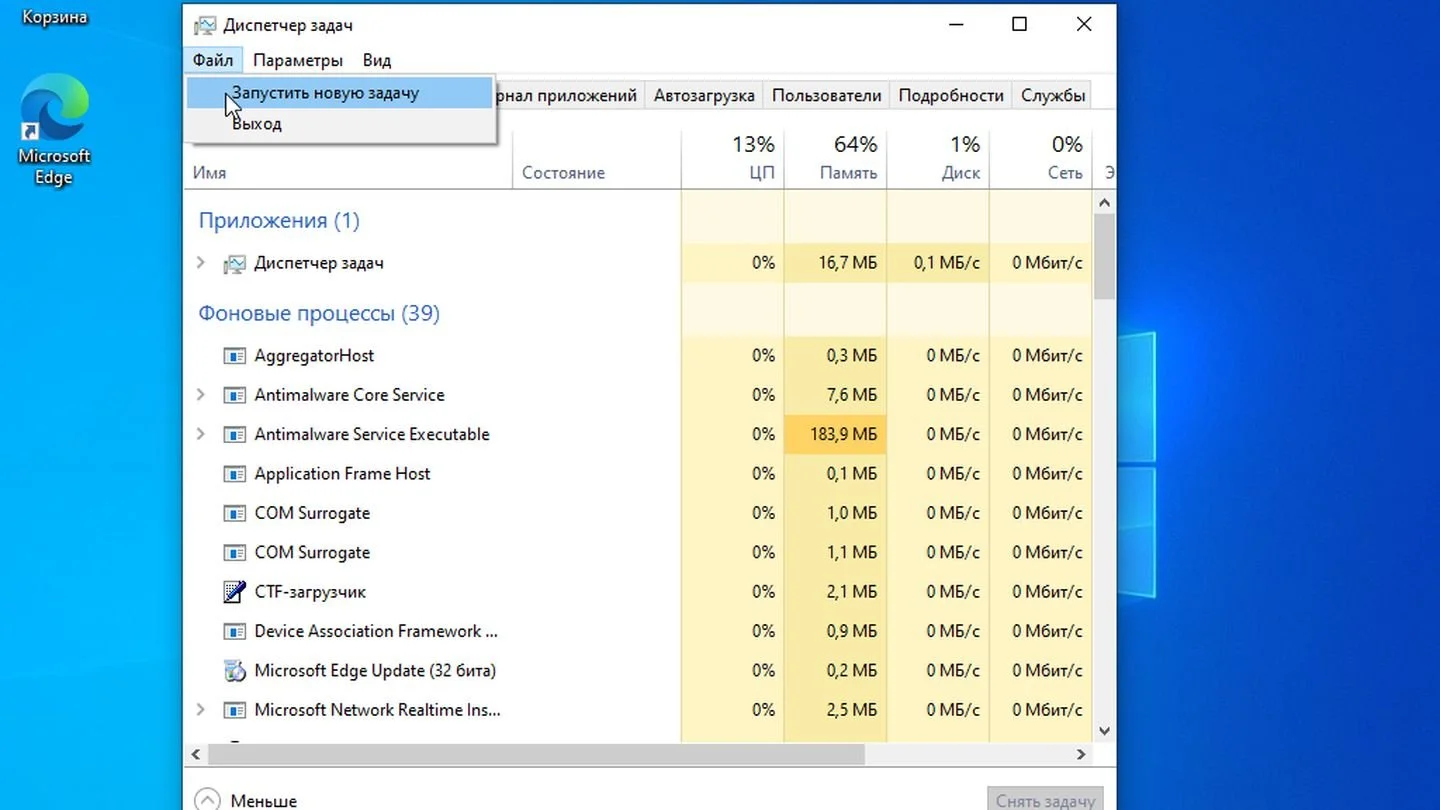Click Device Association Framework icon
The width and height of the screenshot is (1440, 810).
pos(234,632)
